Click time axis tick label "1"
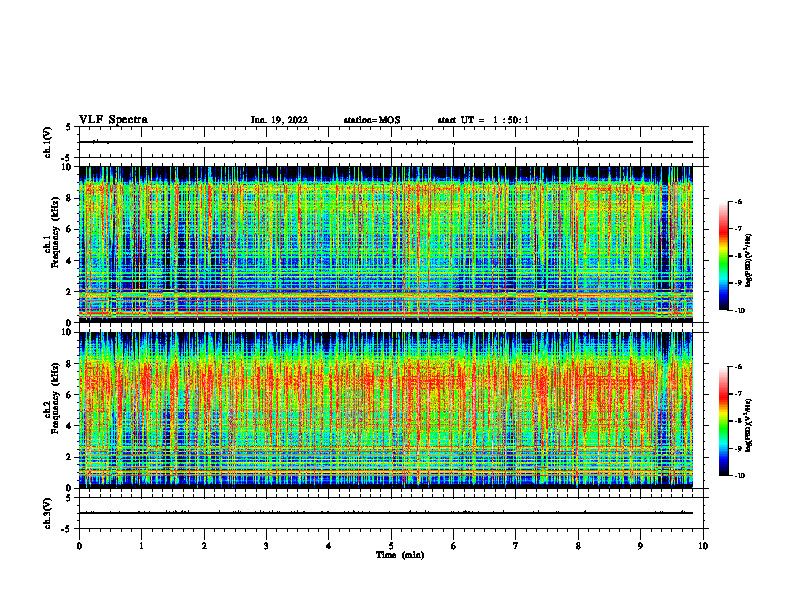Image resolution: width=792 pixels, height=612 pixels. pos(141,546)
